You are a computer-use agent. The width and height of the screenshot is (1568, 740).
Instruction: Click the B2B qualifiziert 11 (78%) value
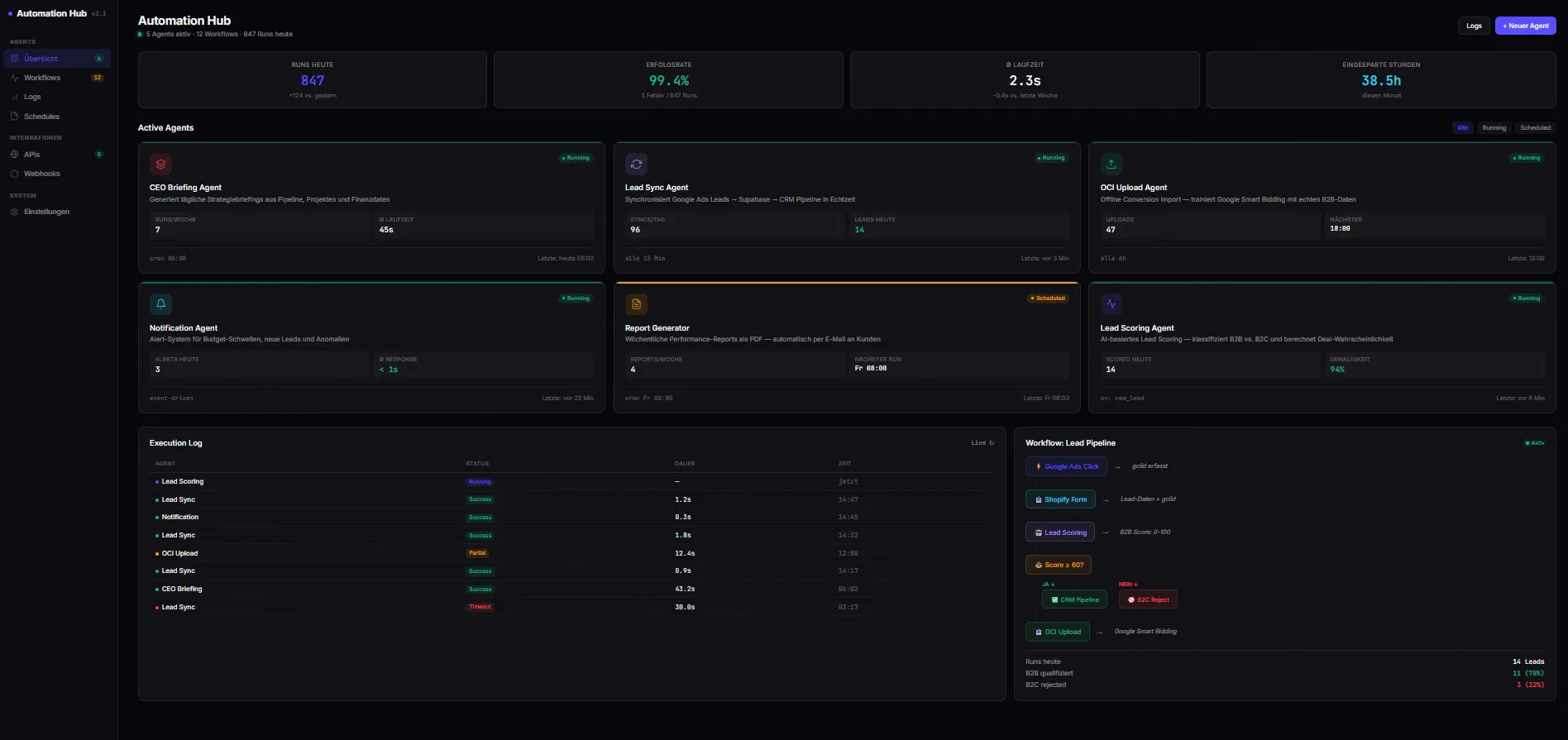click(1528, 673)
